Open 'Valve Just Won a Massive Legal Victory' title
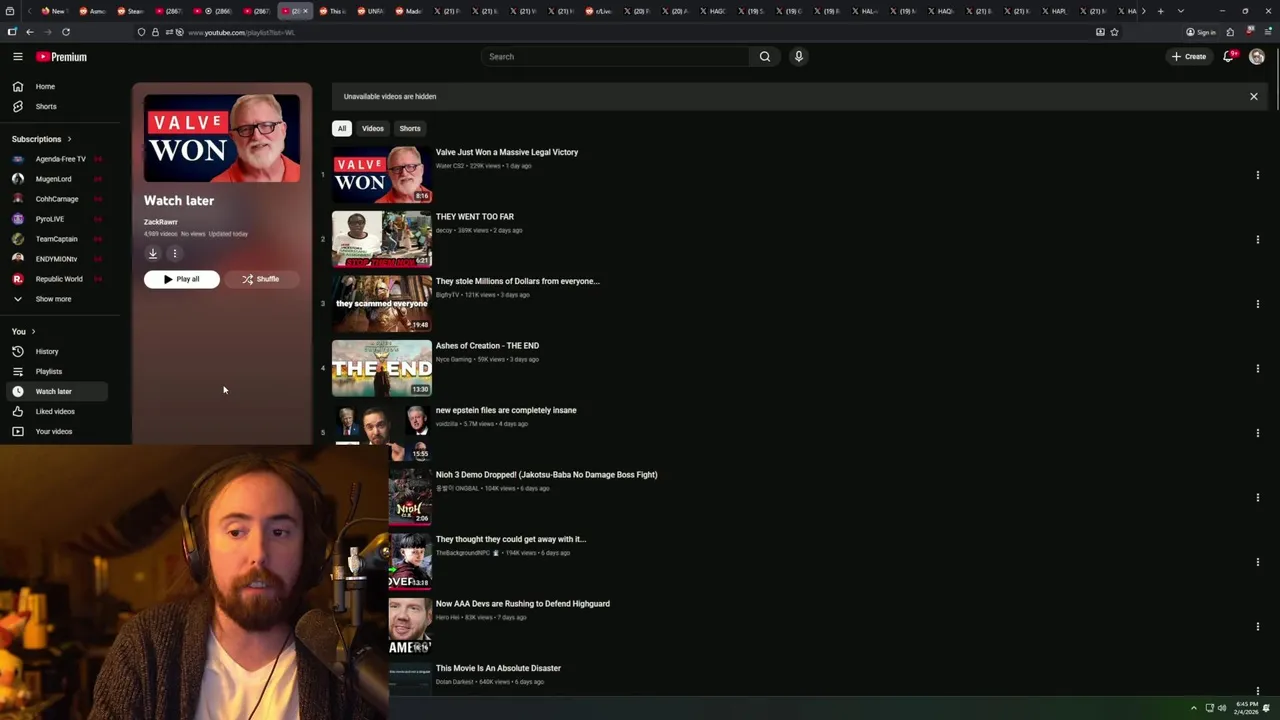 (x=507, y=153)
